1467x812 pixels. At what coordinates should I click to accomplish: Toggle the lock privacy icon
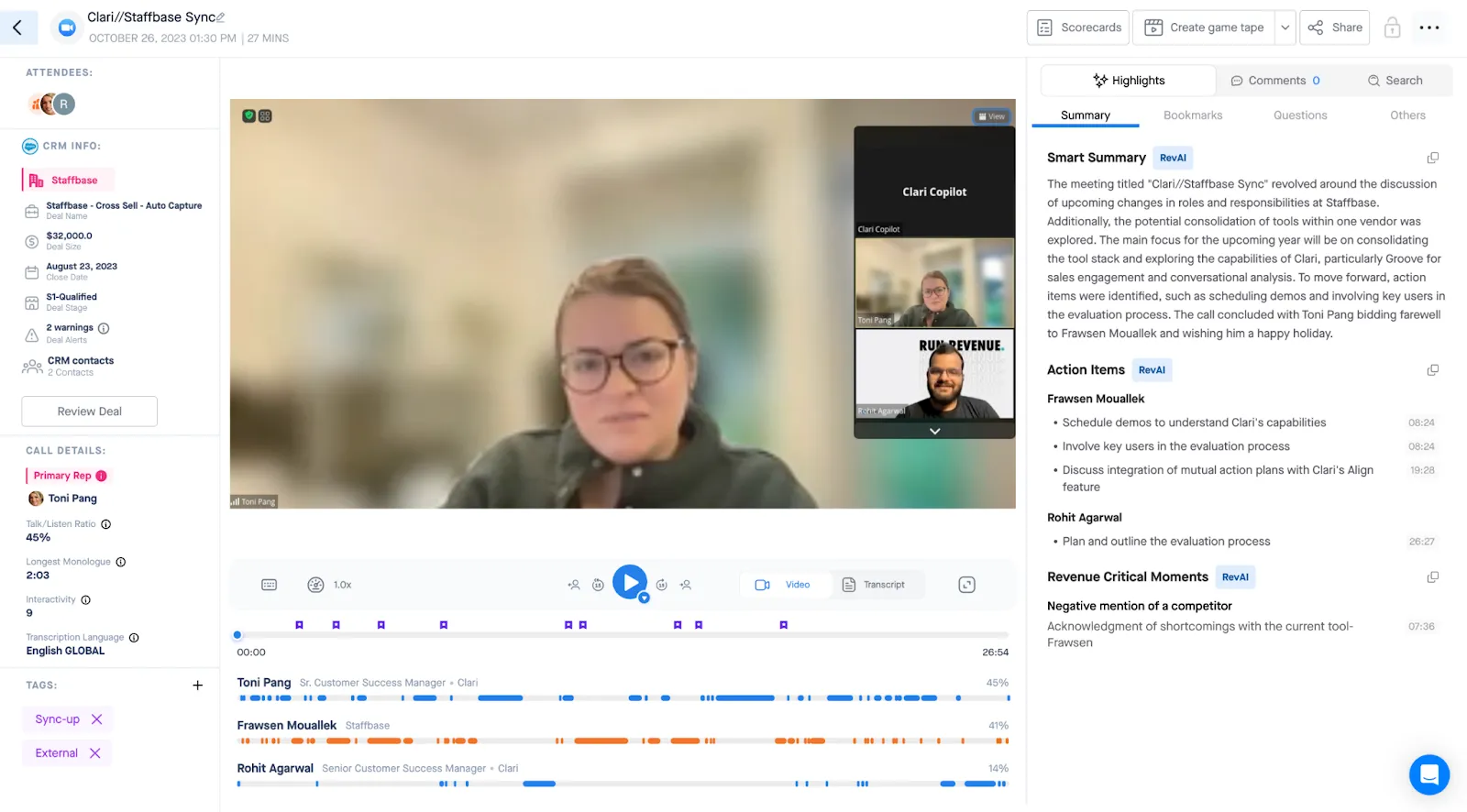coord(1392,27)
